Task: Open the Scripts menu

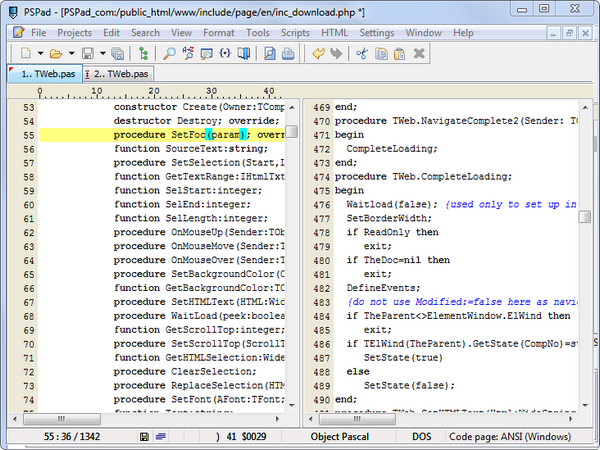Action: click(x=295, y=33)
